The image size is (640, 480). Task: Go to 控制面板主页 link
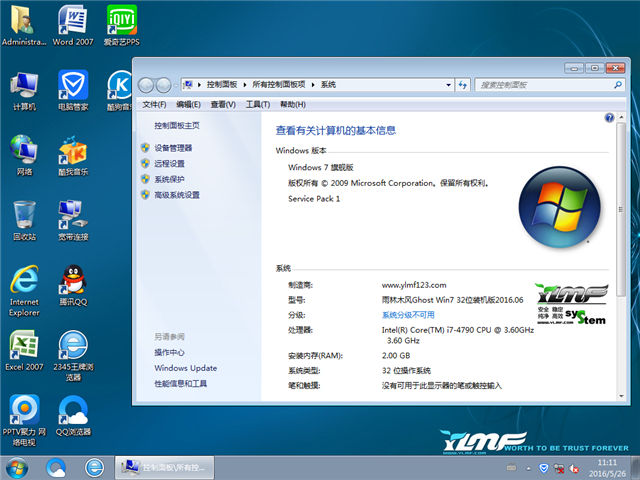pyautogui.click(x=177, y=126)
